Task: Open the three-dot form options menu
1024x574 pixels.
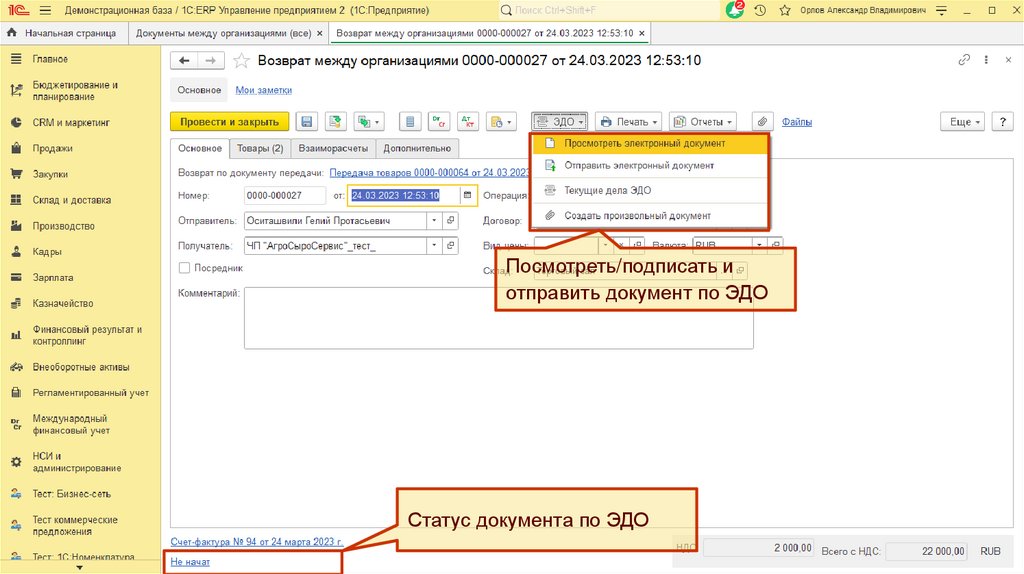Action: tap(986, 60)
